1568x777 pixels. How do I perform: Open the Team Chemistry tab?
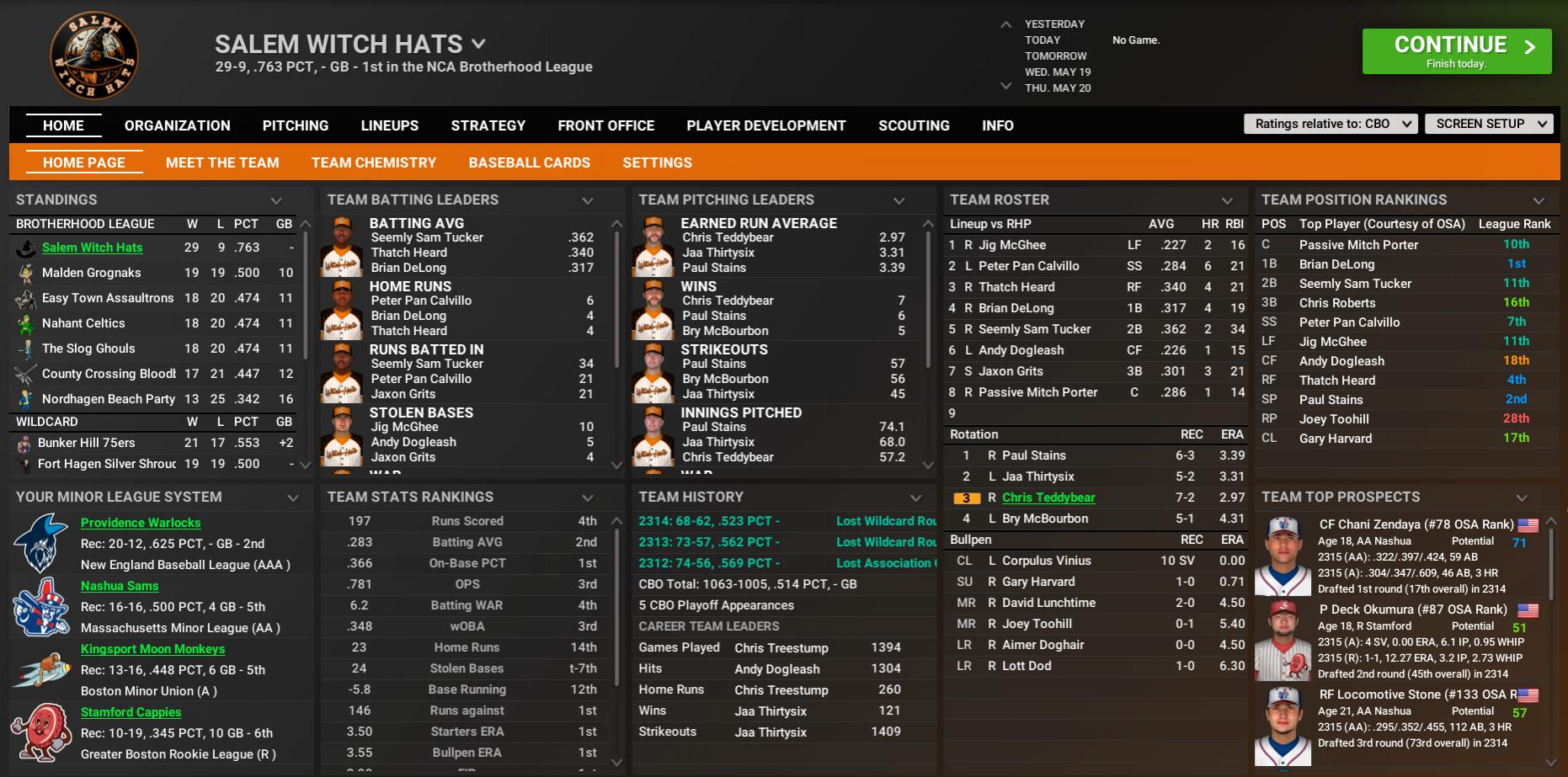click(x=373, y=162)
